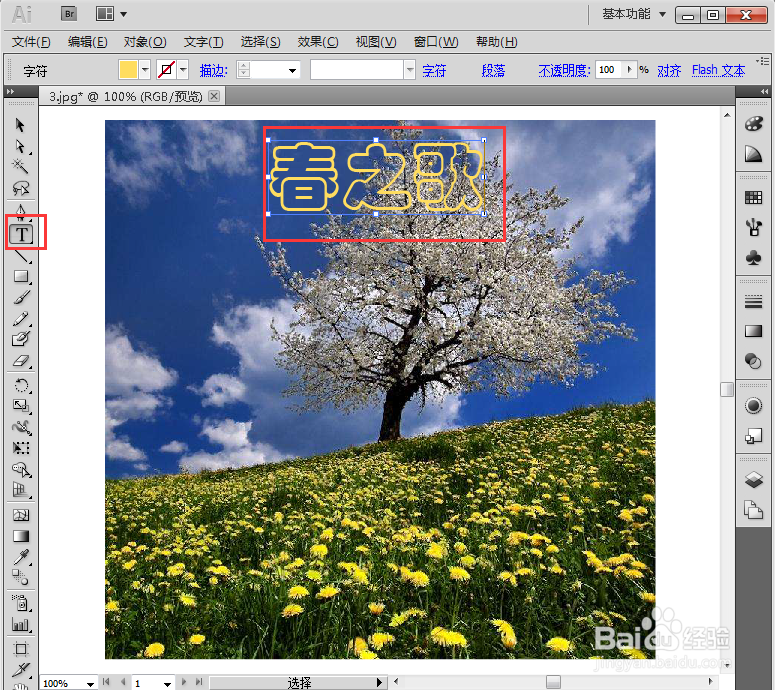This screenshot has height=690, width=775.
Task: Open the Artboards panel
Action: [x=753, y=510]
